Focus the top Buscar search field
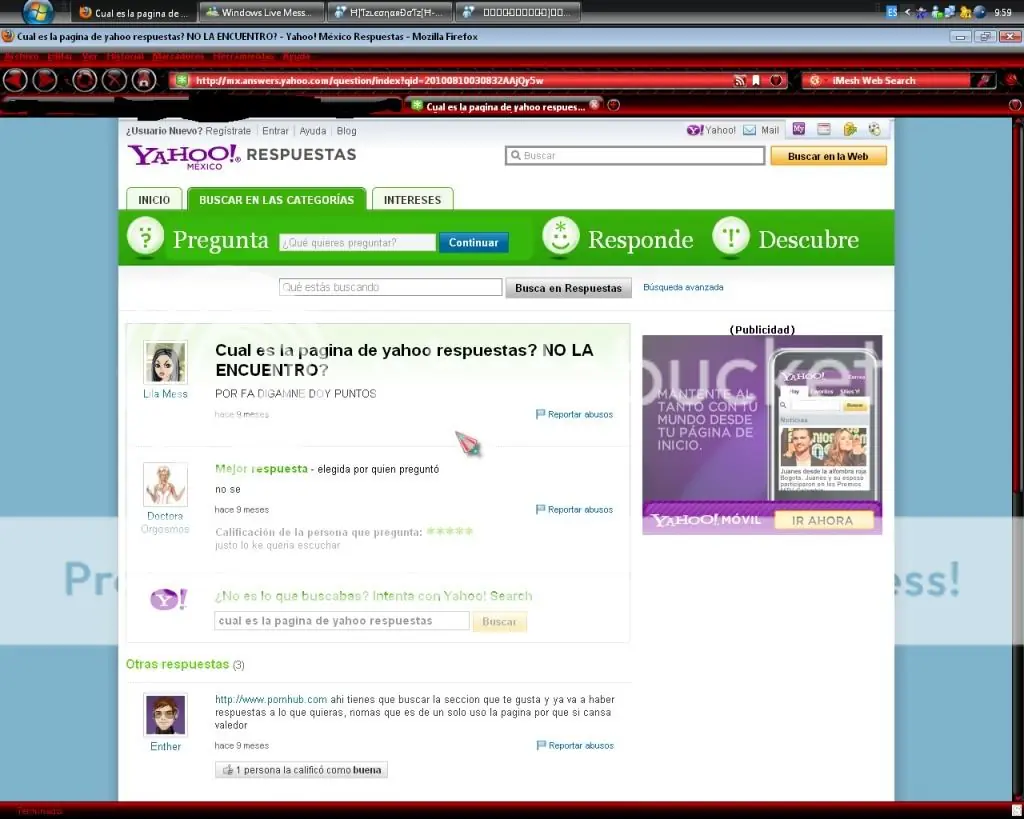 (635, 155)
